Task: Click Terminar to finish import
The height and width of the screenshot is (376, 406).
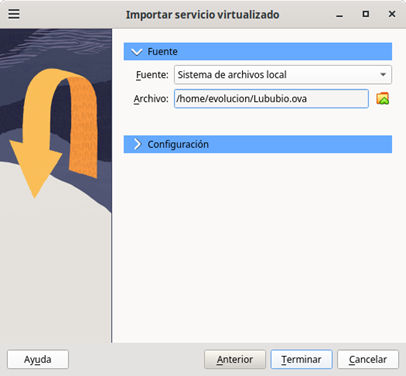Action: [301, 359]
